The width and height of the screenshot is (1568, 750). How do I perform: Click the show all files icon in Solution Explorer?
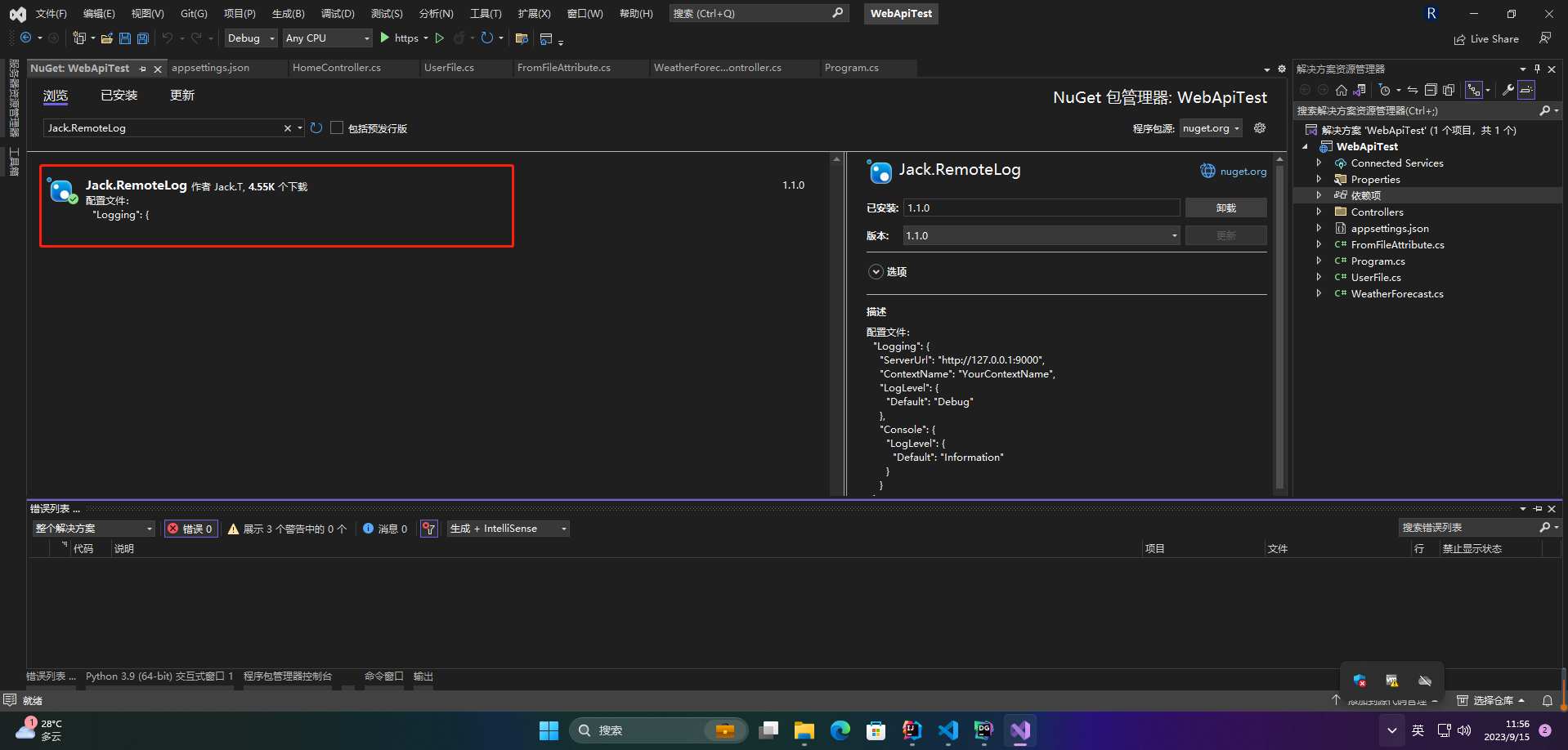(x=1449, y=90)
